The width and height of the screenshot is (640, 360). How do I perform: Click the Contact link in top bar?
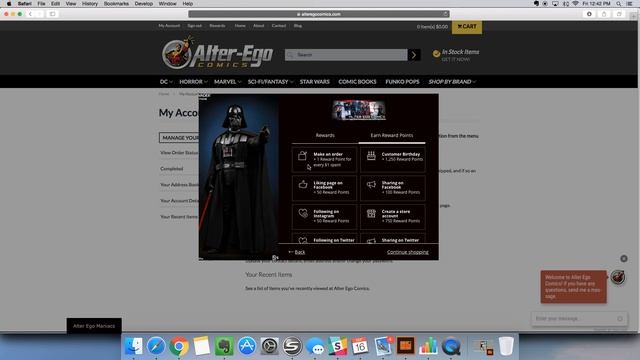[279, 26]
